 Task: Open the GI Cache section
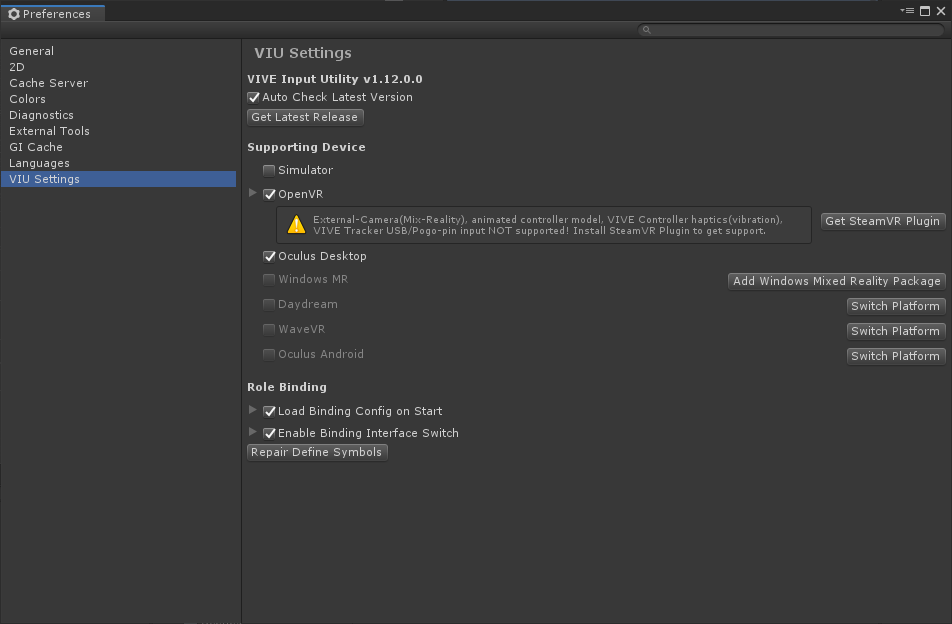tap(118, 147)
